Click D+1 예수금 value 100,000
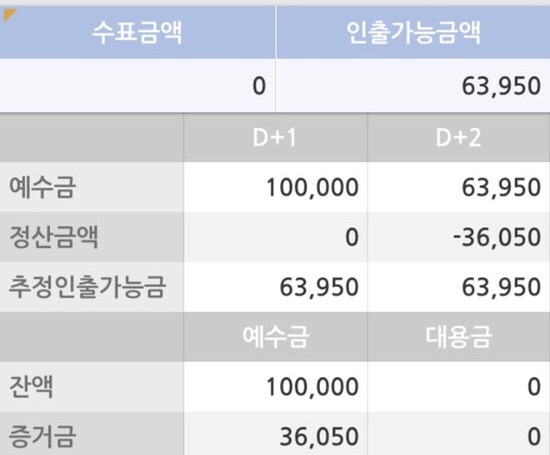The image size is (550, 455). point(313,187)
